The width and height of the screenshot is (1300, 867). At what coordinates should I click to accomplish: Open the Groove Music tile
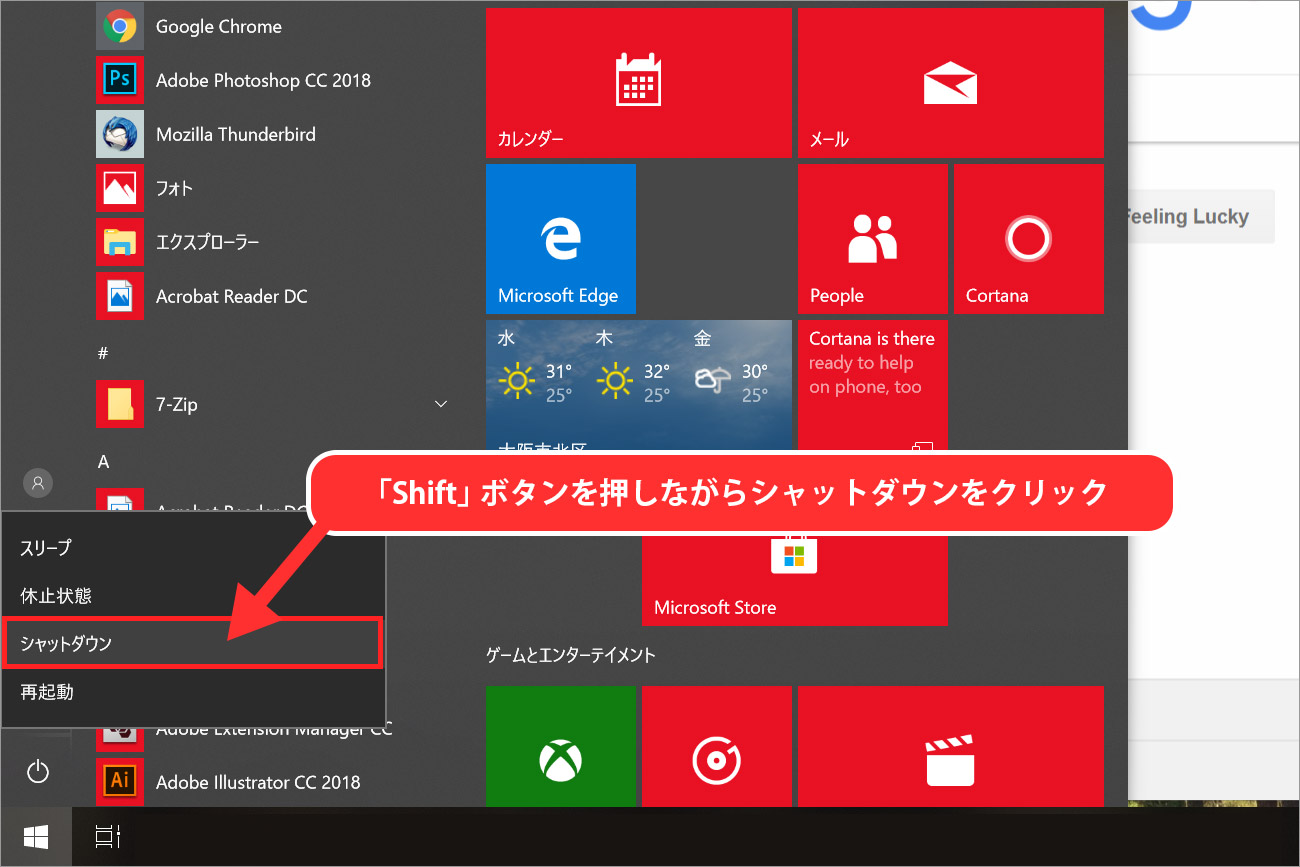(717, 746)
